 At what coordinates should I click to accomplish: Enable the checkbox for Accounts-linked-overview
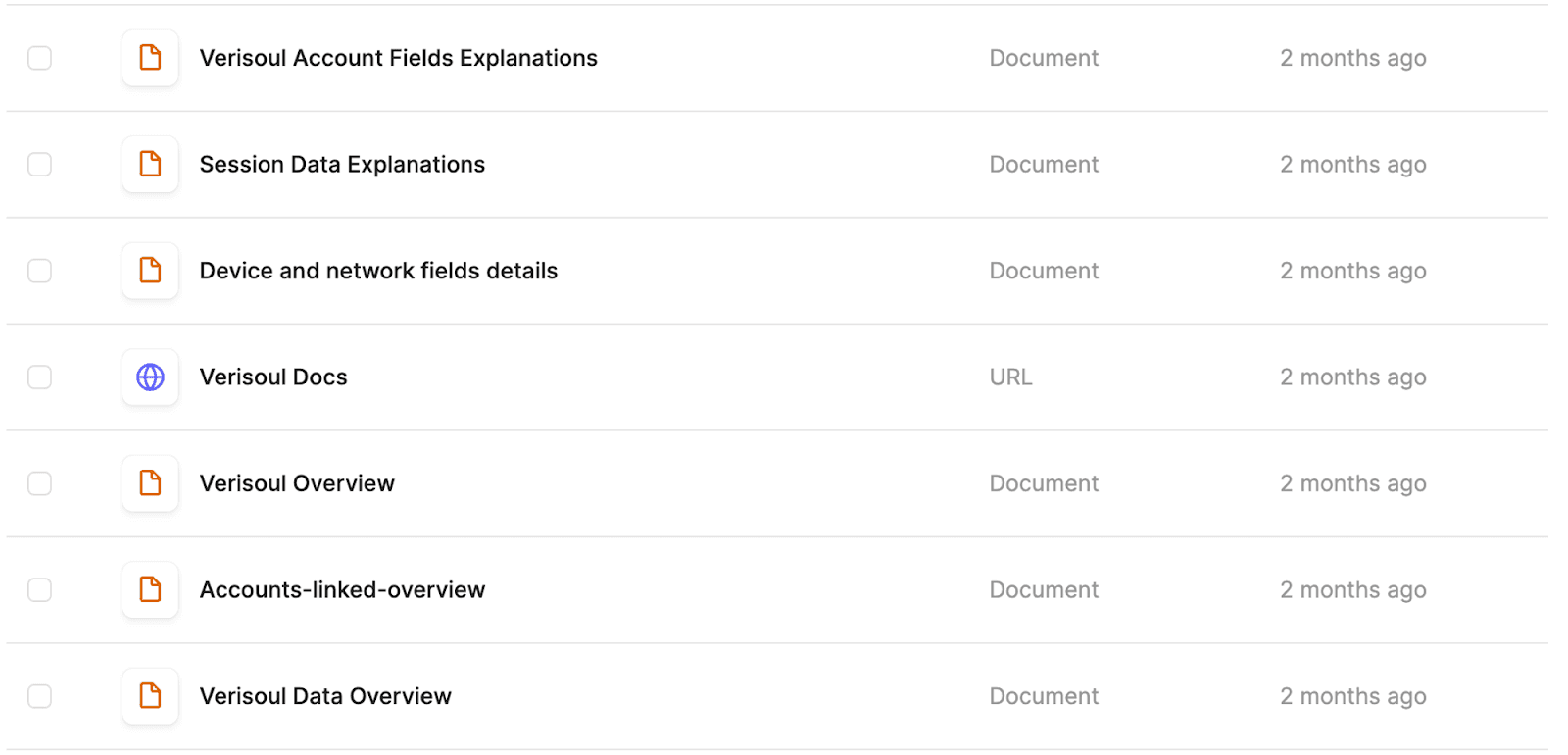coord(39,589)
